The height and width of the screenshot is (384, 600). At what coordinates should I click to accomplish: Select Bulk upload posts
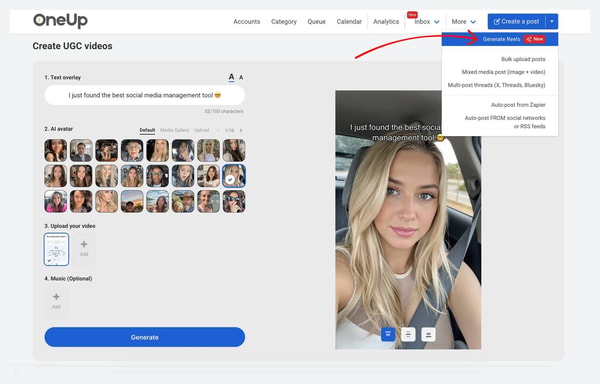[x=523, y=59]
